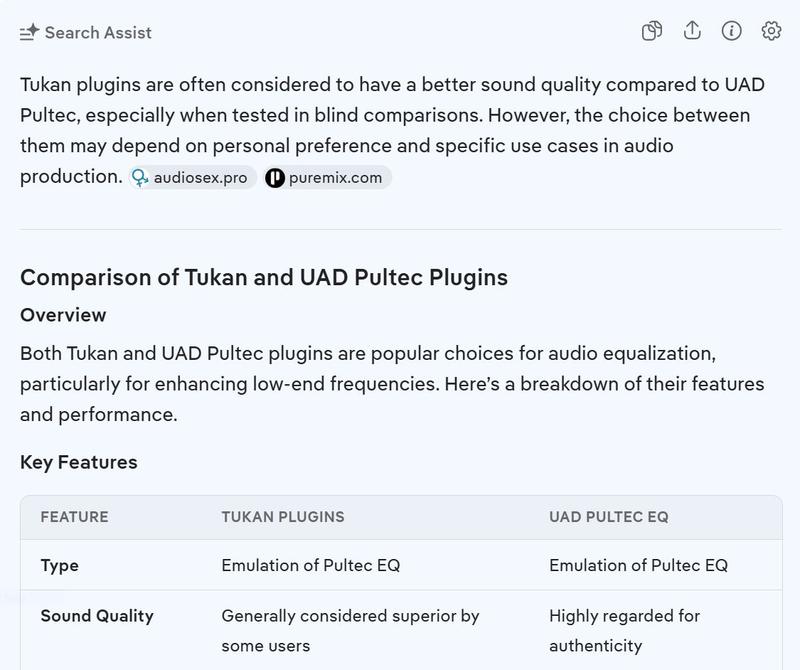Screen dimensions: 800x670
Task: Select the Sound Quality row label
Action: point(97,616)
